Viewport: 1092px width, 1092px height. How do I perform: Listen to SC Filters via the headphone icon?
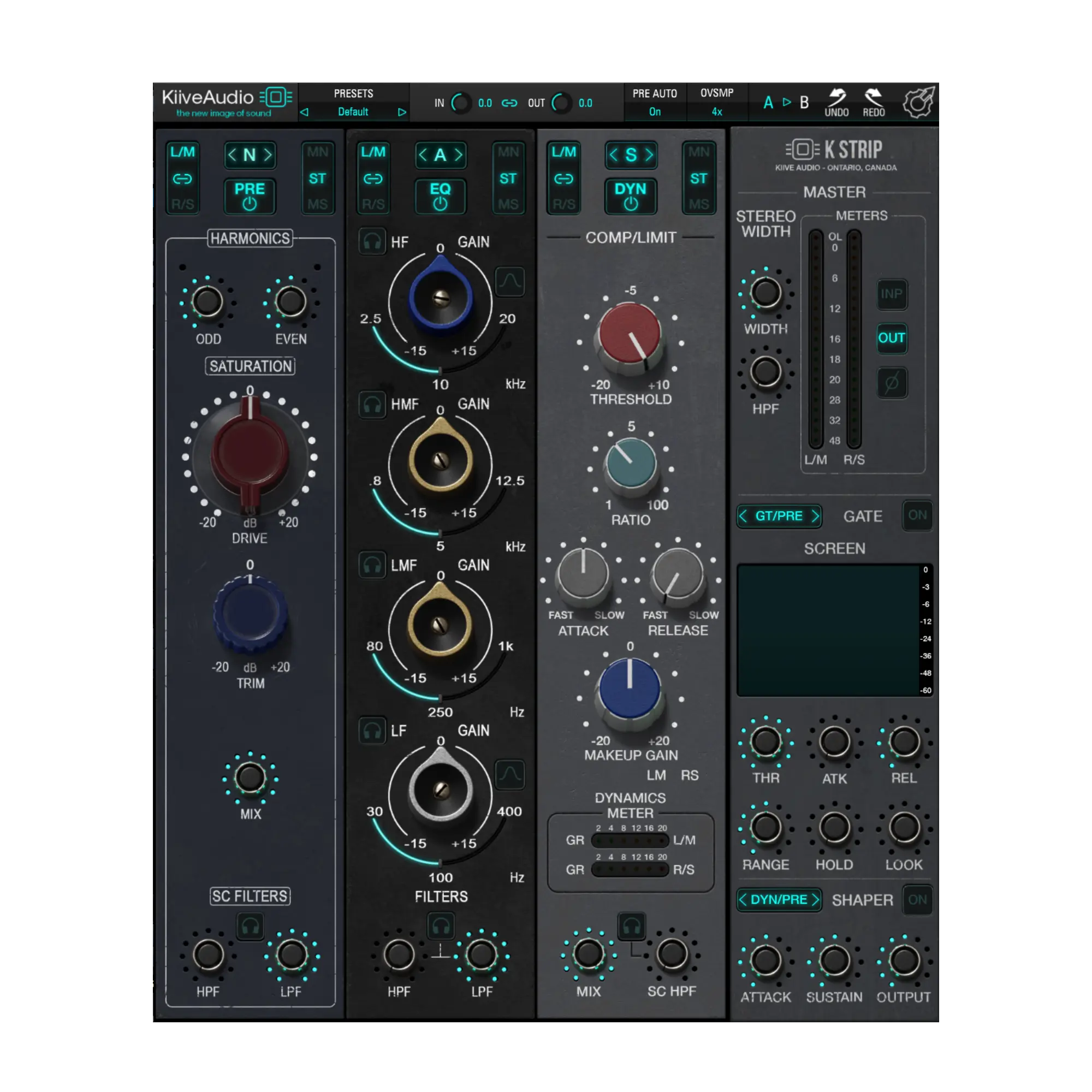250,927
